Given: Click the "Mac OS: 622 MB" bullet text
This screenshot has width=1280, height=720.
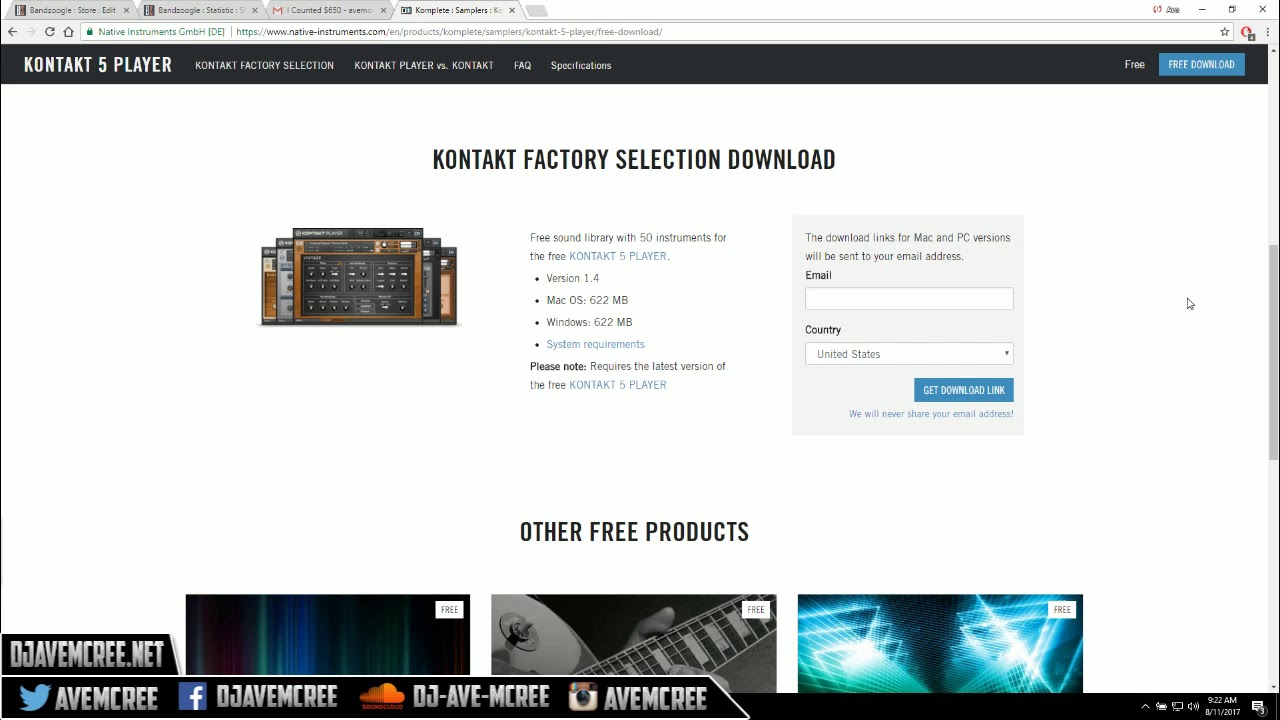Looking at the screenshot, I should tap(587, 300).
